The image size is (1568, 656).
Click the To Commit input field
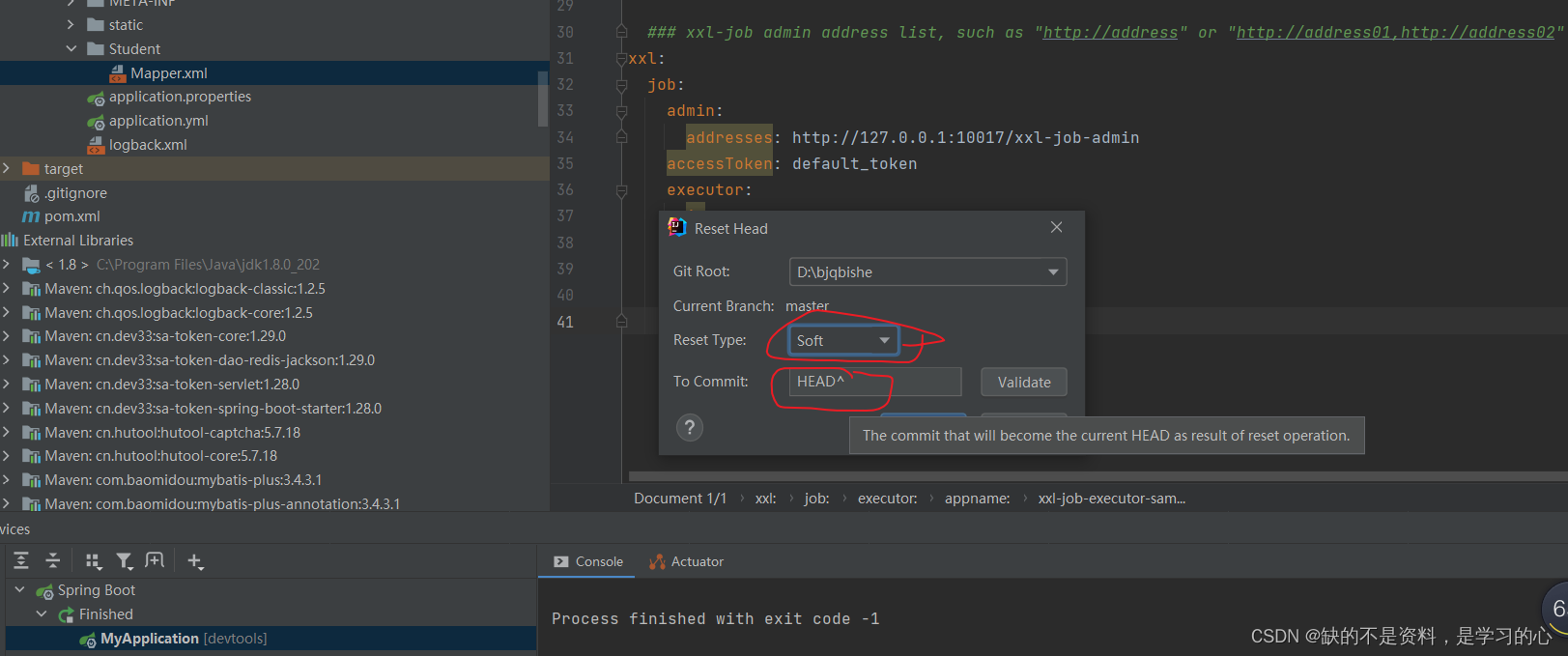point(875,382)
